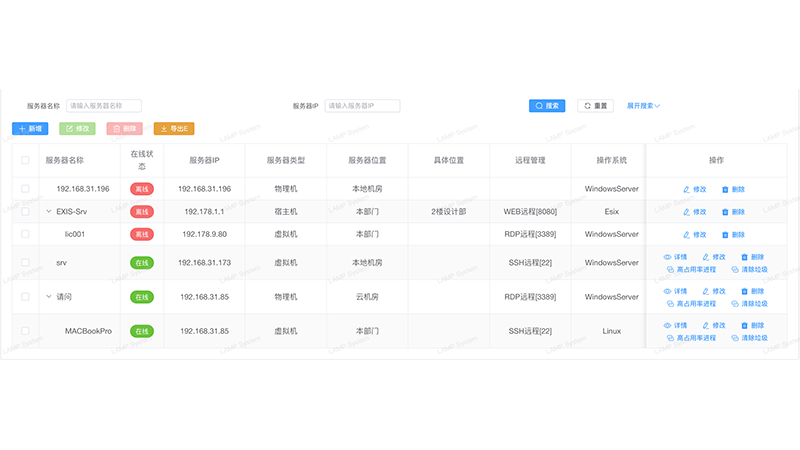
Task: Click the blue 新增 add button
Action: pyautogui.click(x=30, y=129)
